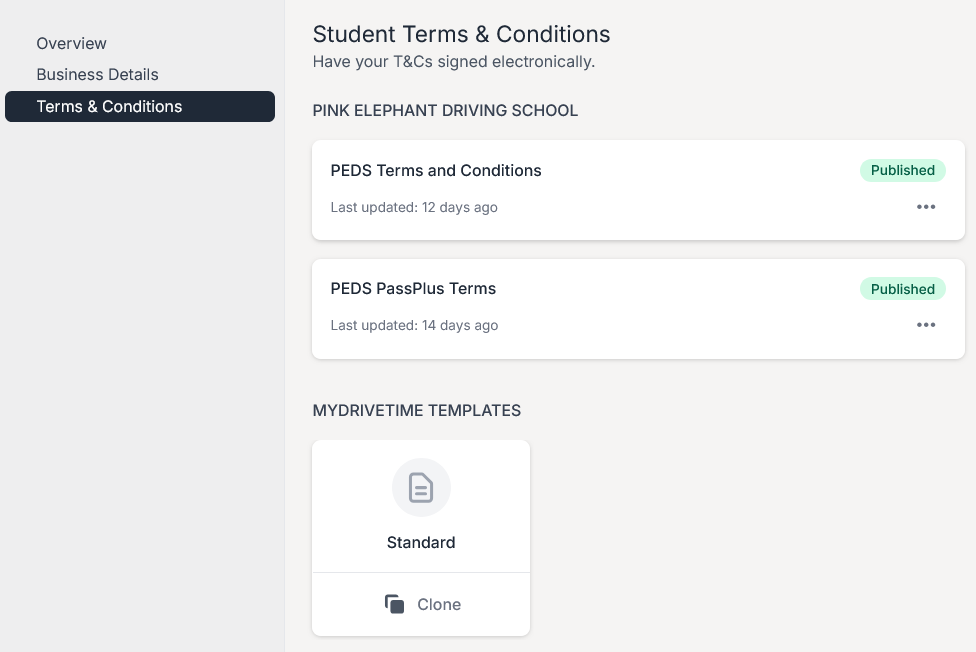Open three-dot menu for PEDS PassPlus Terms
The height and width of the screenshot is (652, 976).
click(x=926, y=325)
